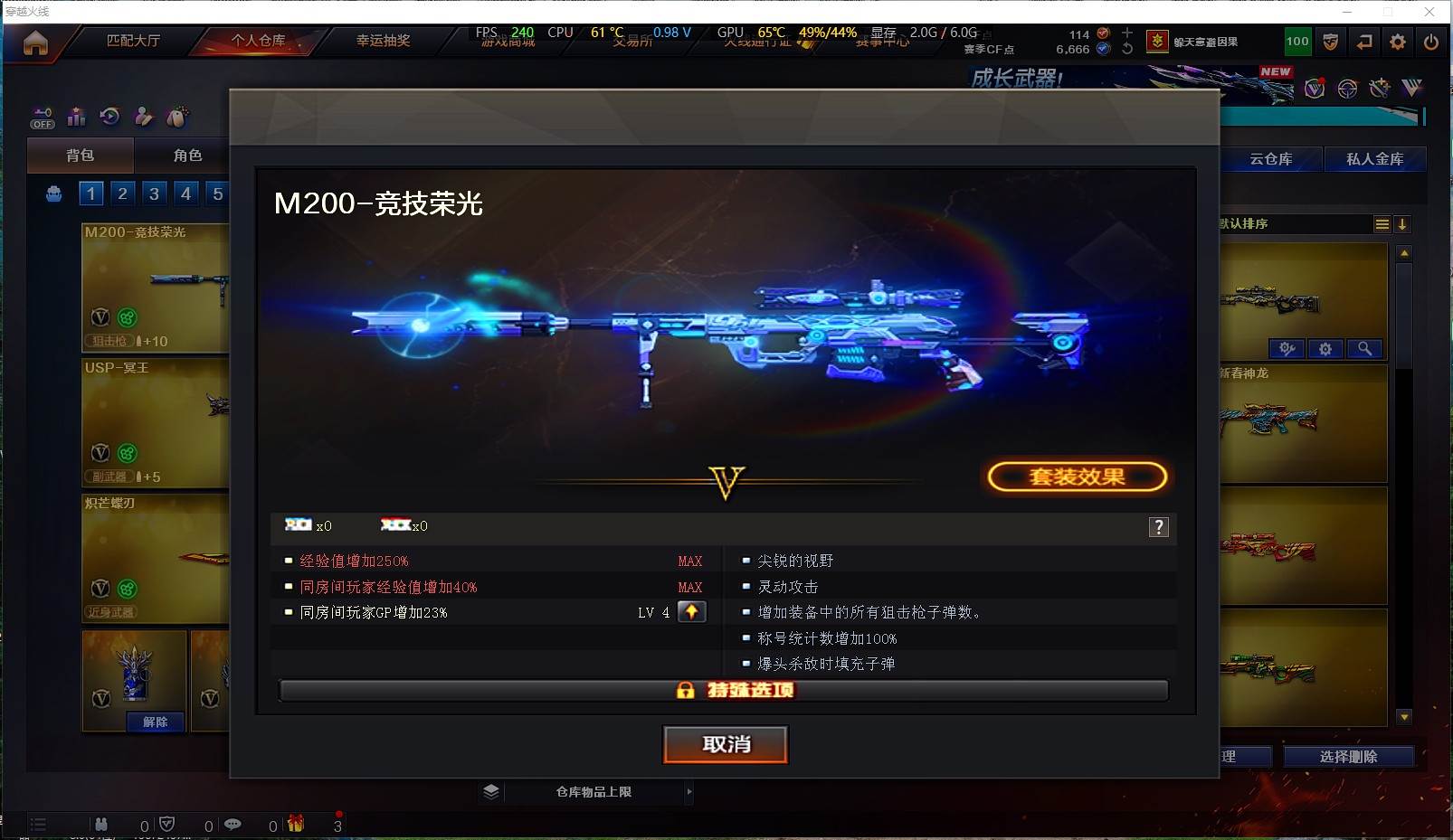The width and height of the screenshot is (1453, 840).
Task: Click the inventory scrollbar down arrow
Action: pyautogui.click(x=1404, y=716)
